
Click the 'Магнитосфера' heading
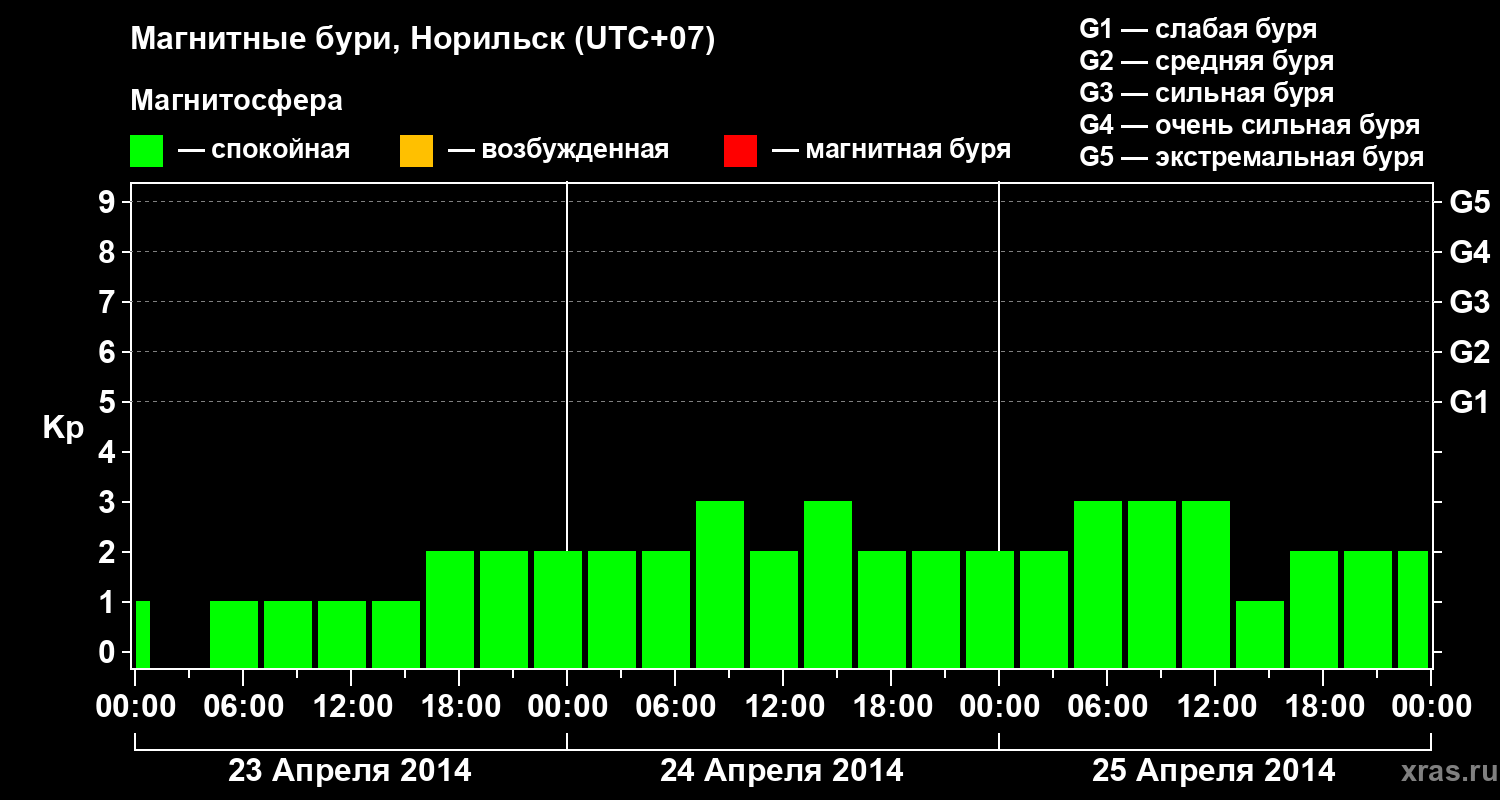(x=236, y=101)
